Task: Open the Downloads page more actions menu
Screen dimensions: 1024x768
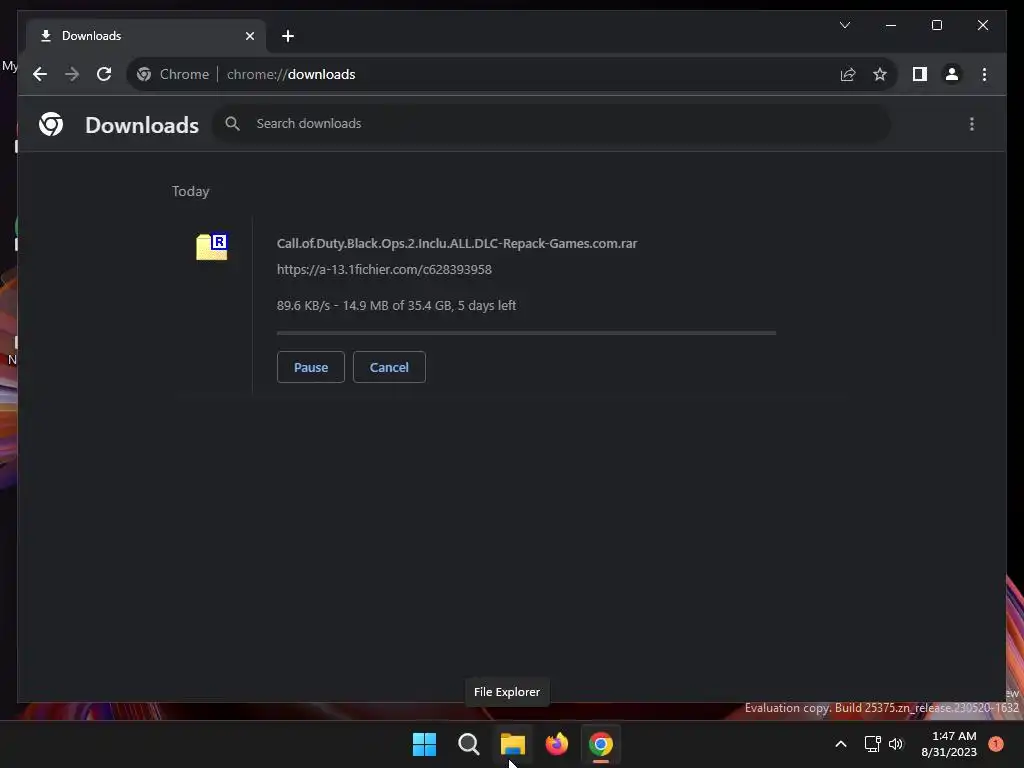Action: (x=972, y=124)
